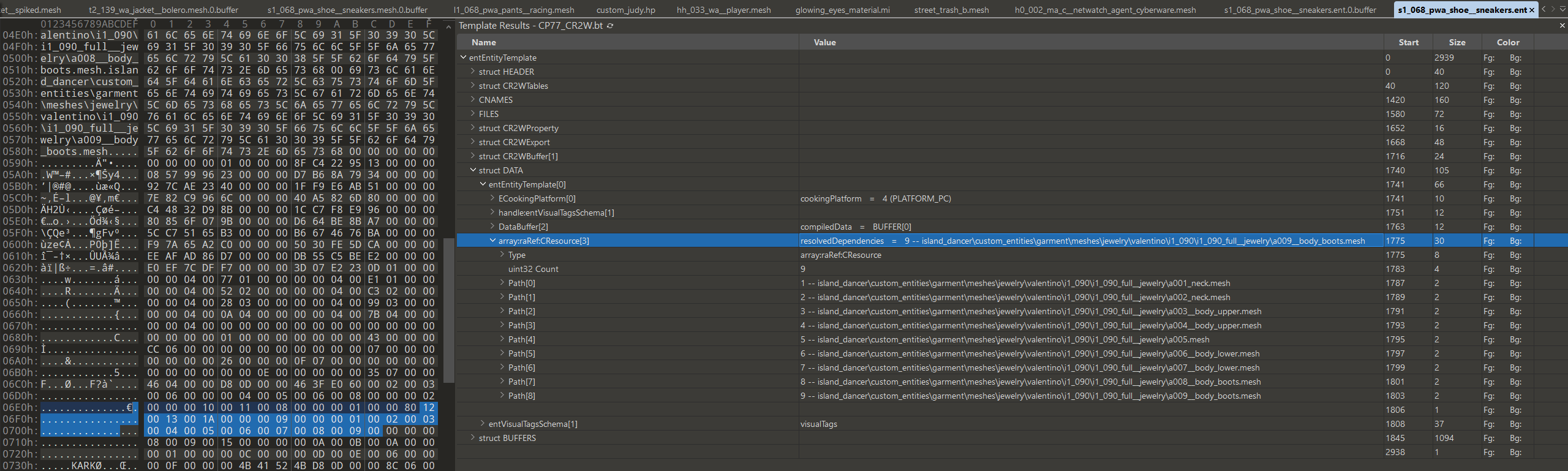Close the s1_068_pwa_shoe__sneakers.ent tab
This screenshot has height=471, width=1568.
tap(1532, 10)
